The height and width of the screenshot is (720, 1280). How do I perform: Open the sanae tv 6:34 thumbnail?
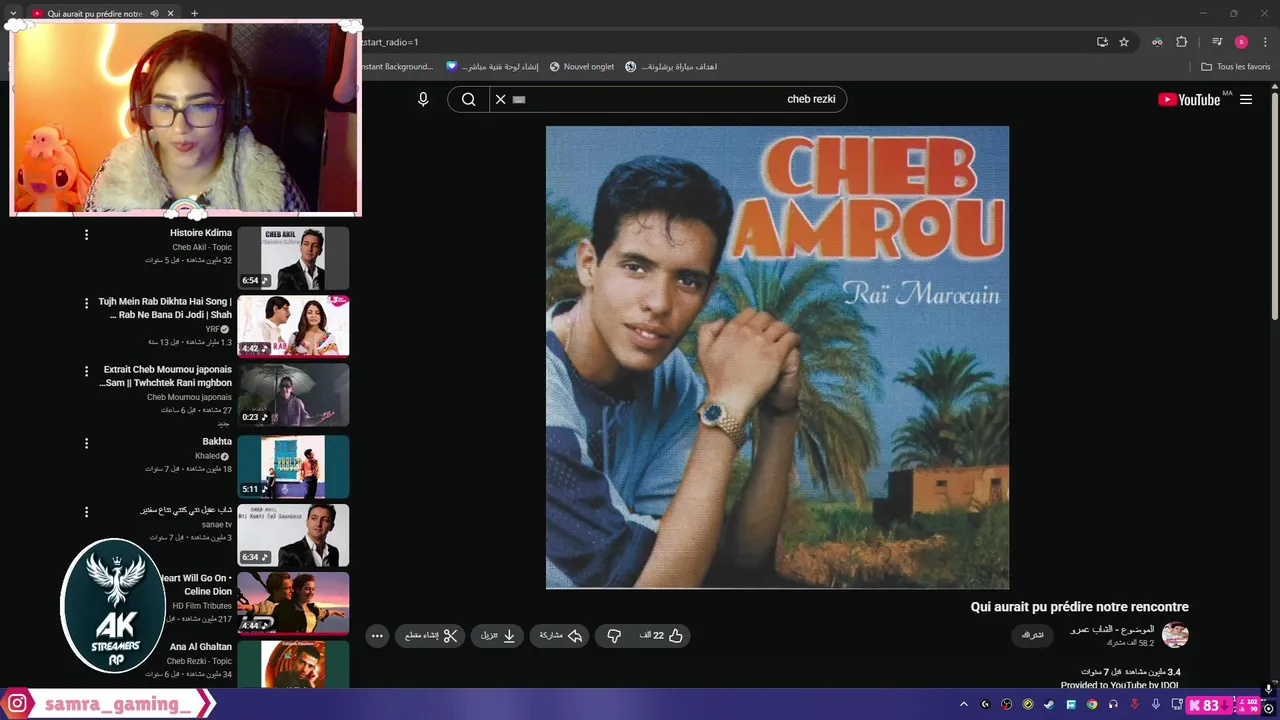pos(293,535)
